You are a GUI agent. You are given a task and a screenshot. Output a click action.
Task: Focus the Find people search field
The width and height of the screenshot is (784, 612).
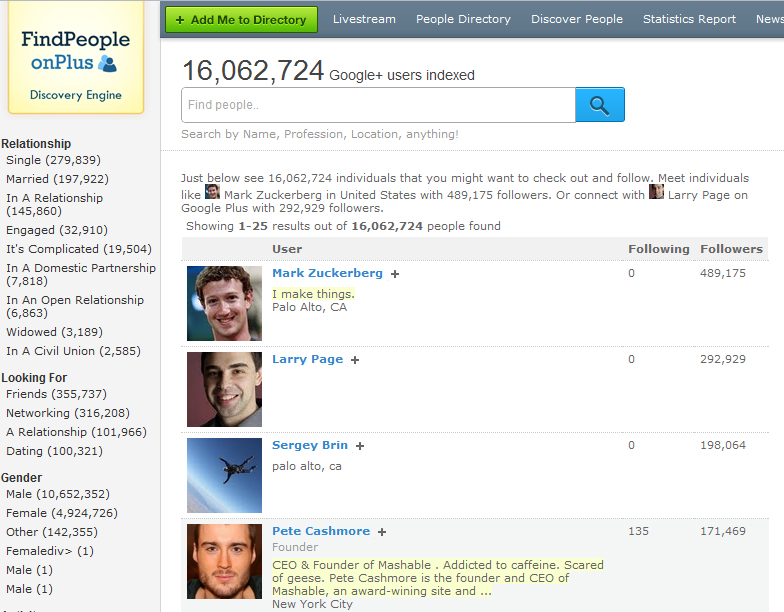click(378, 105)
